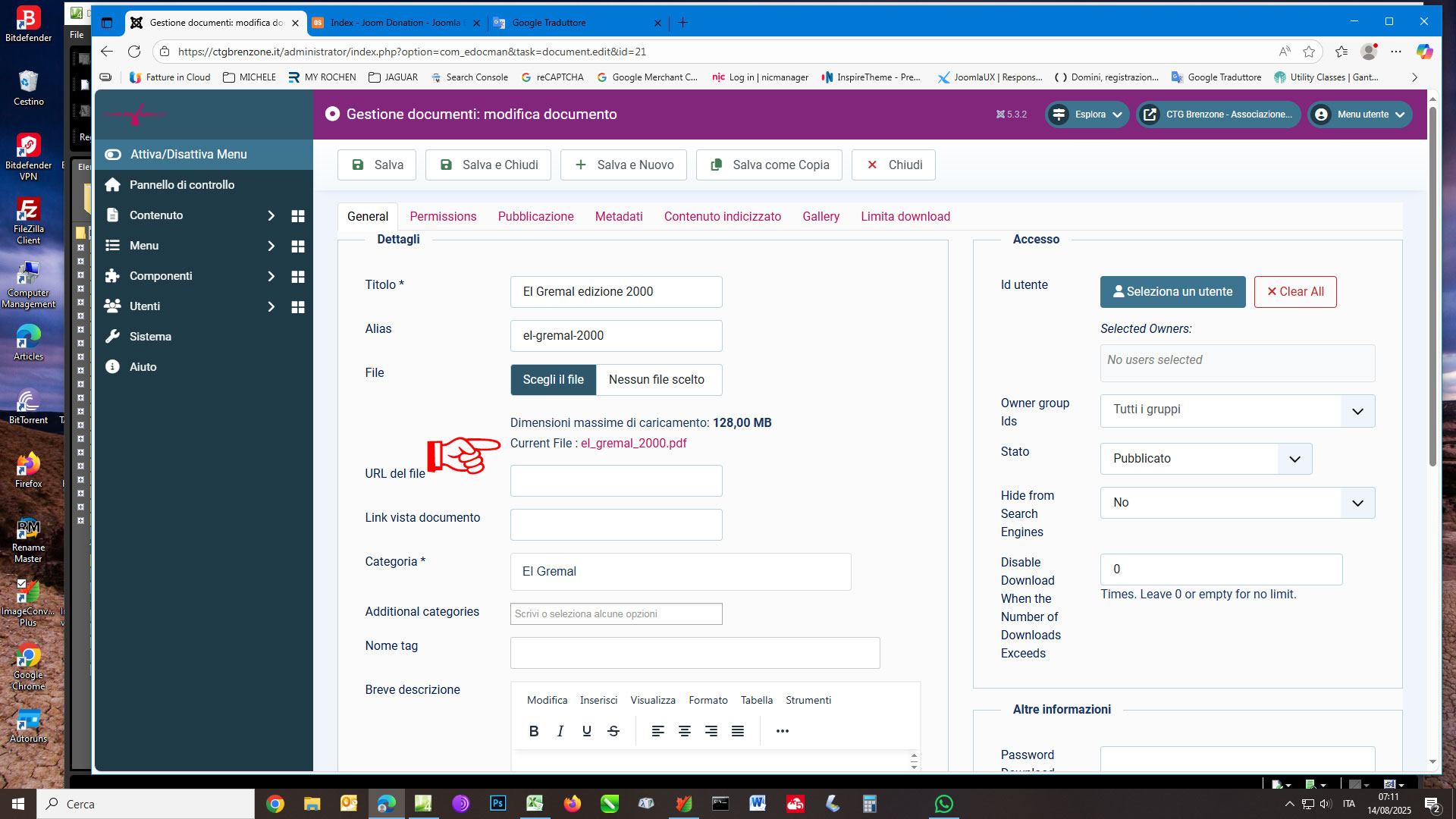Open the Categoria El Gremal selector
Screen dimensions: 1456x819
(680, 572)
